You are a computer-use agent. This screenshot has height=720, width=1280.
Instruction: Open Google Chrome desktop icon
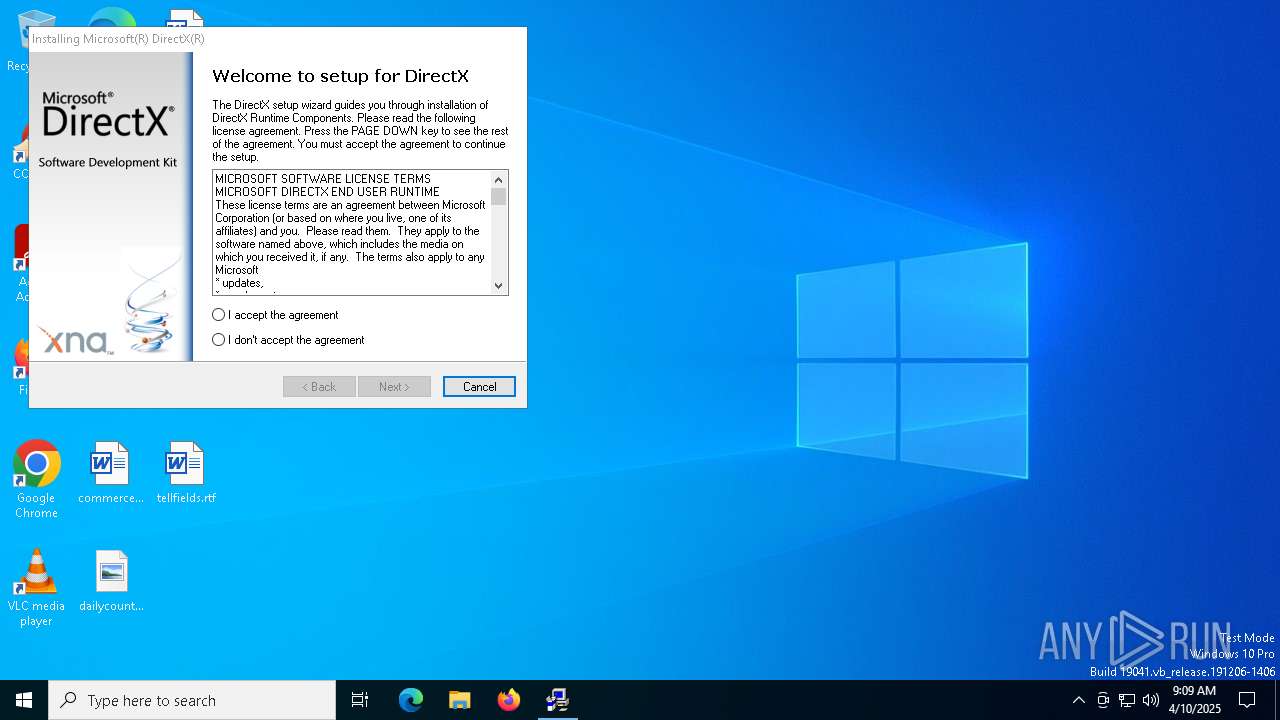pyautogui.click(x=36, y=479)
